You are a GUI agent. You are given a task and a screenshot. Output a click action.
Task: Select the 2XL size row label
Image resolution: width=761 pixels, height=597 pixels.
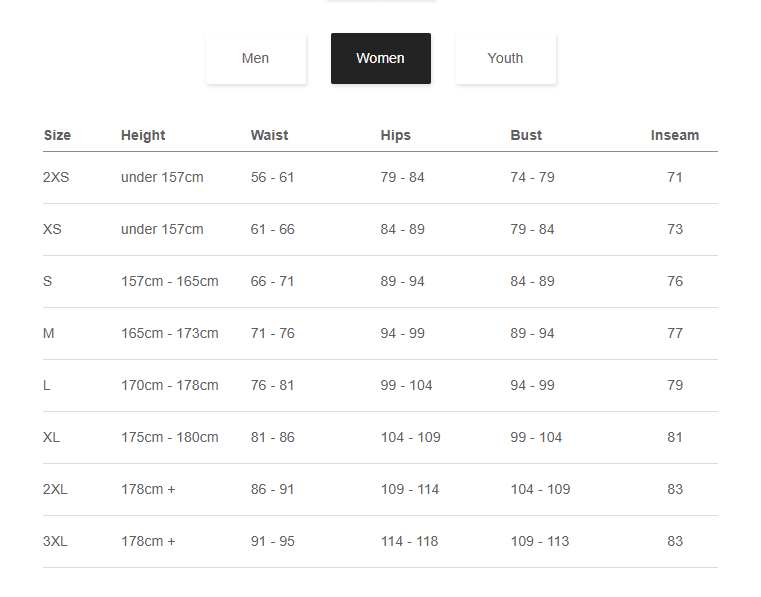click(55, 489)
